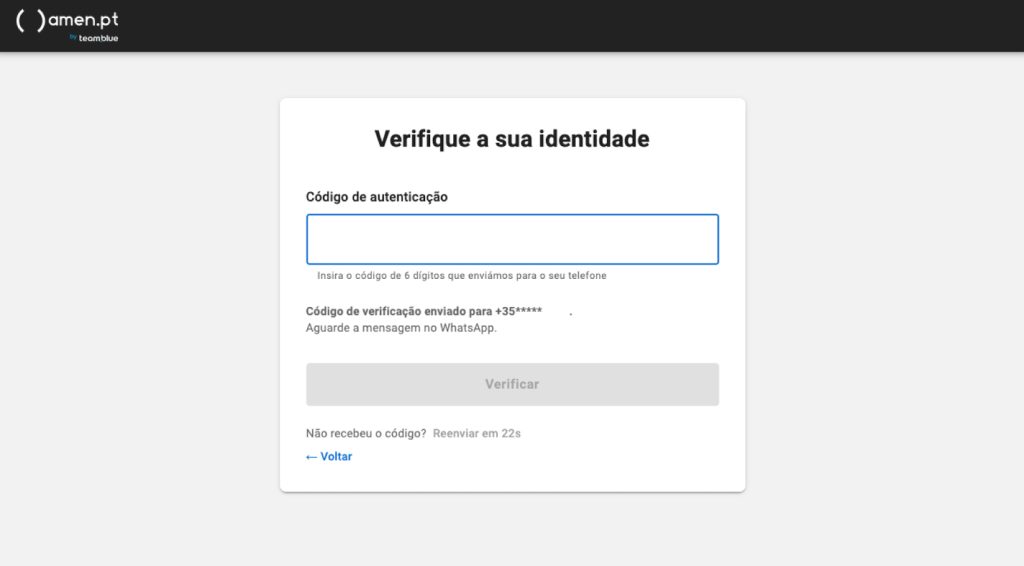Click the amen.pt wordmark text
This screenshot has width=1024, height=566.
tap(82, 20)
